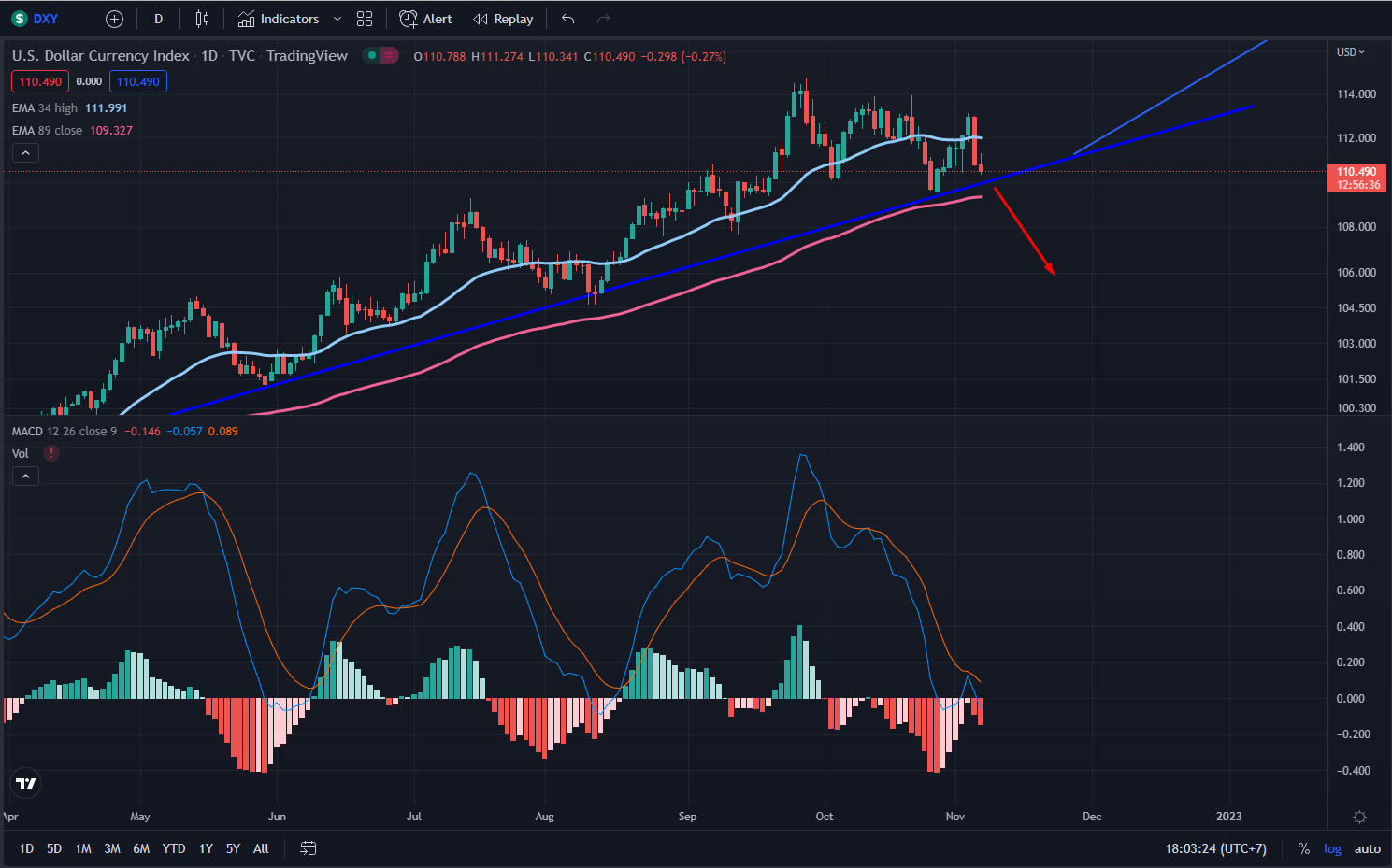The width and height of the screenshot is (1392, 868).
Task: Open the indicator templates grid icon
Action: [365, 19]
